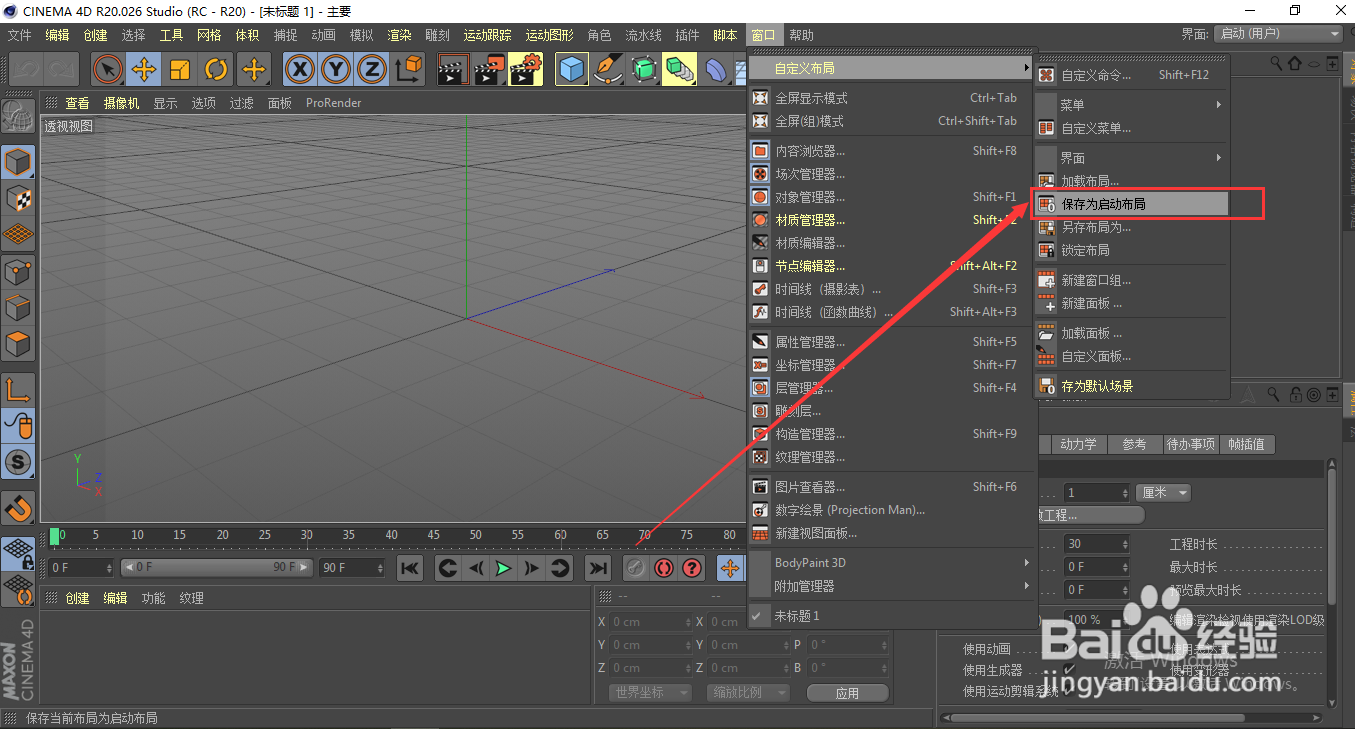1355x729 pixels.
Task: Enable Workplane mode grid icon
Action: (x=19, y=234)
